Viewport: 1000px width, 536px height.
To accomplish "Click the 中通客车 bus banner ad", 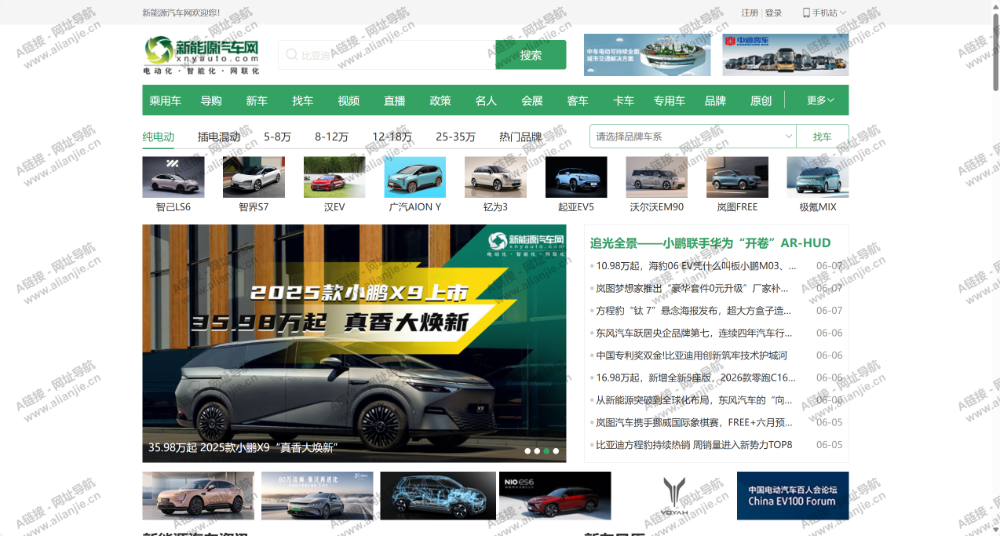I will click(786, 55).
